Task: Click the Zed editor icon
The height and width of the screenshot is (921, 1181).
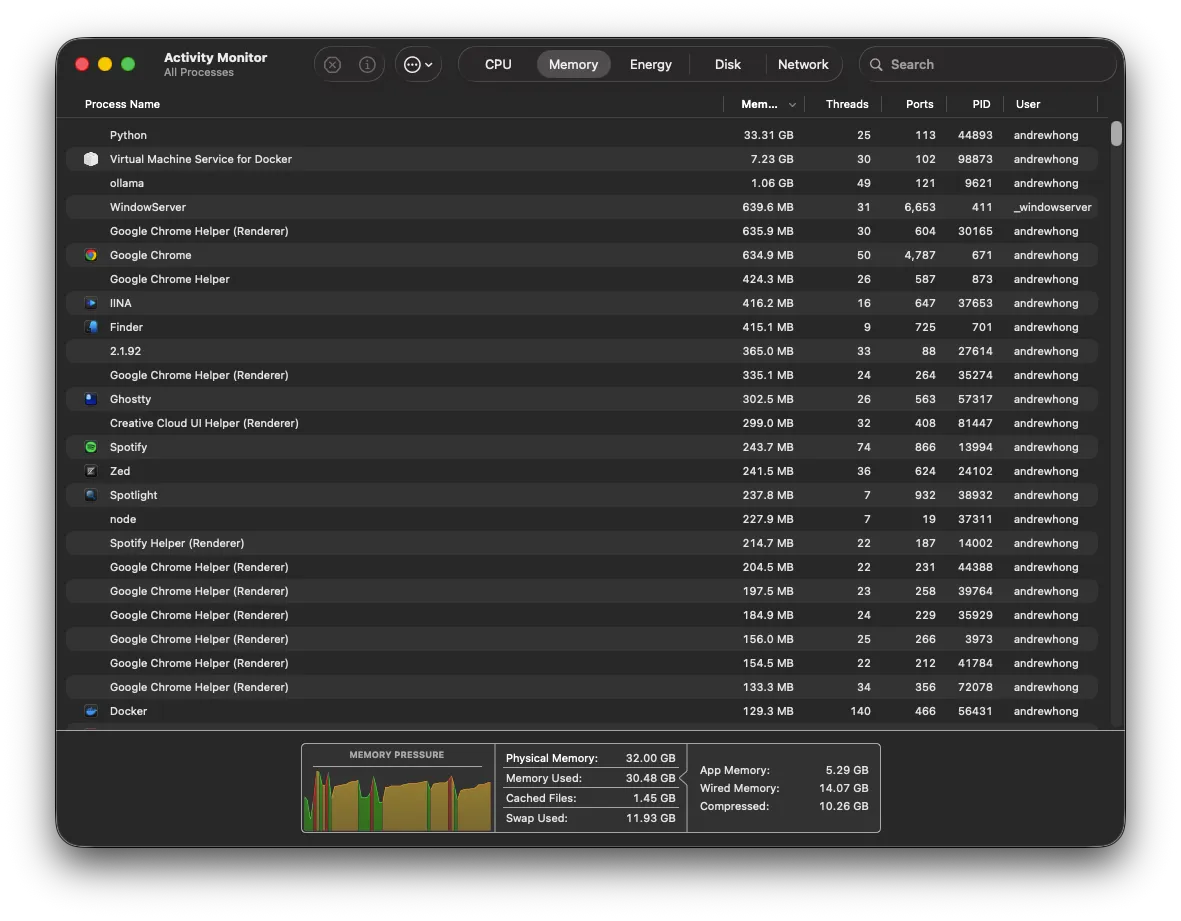Action: pyautogui.click(x=91, y=471)
